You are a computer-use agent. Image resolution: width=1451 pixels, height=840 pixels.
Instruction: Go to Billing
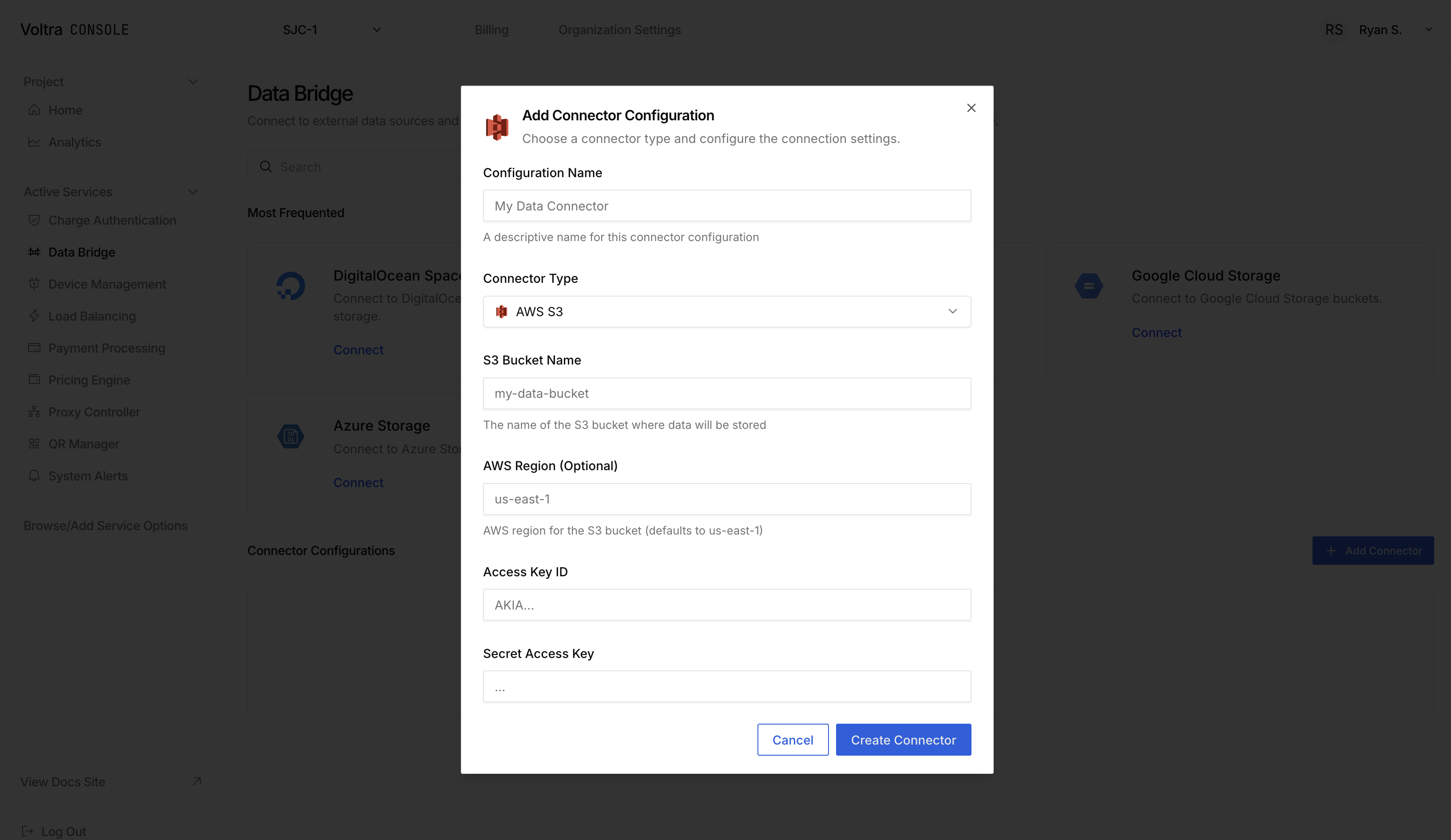[491, 29]
